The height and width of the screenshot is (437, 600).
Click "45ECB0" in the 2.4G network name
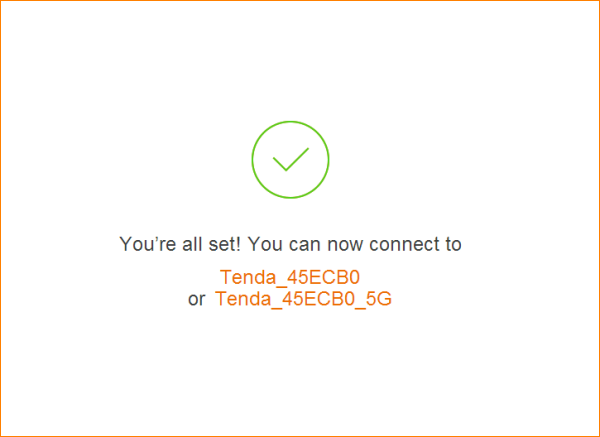pos(323,277)
